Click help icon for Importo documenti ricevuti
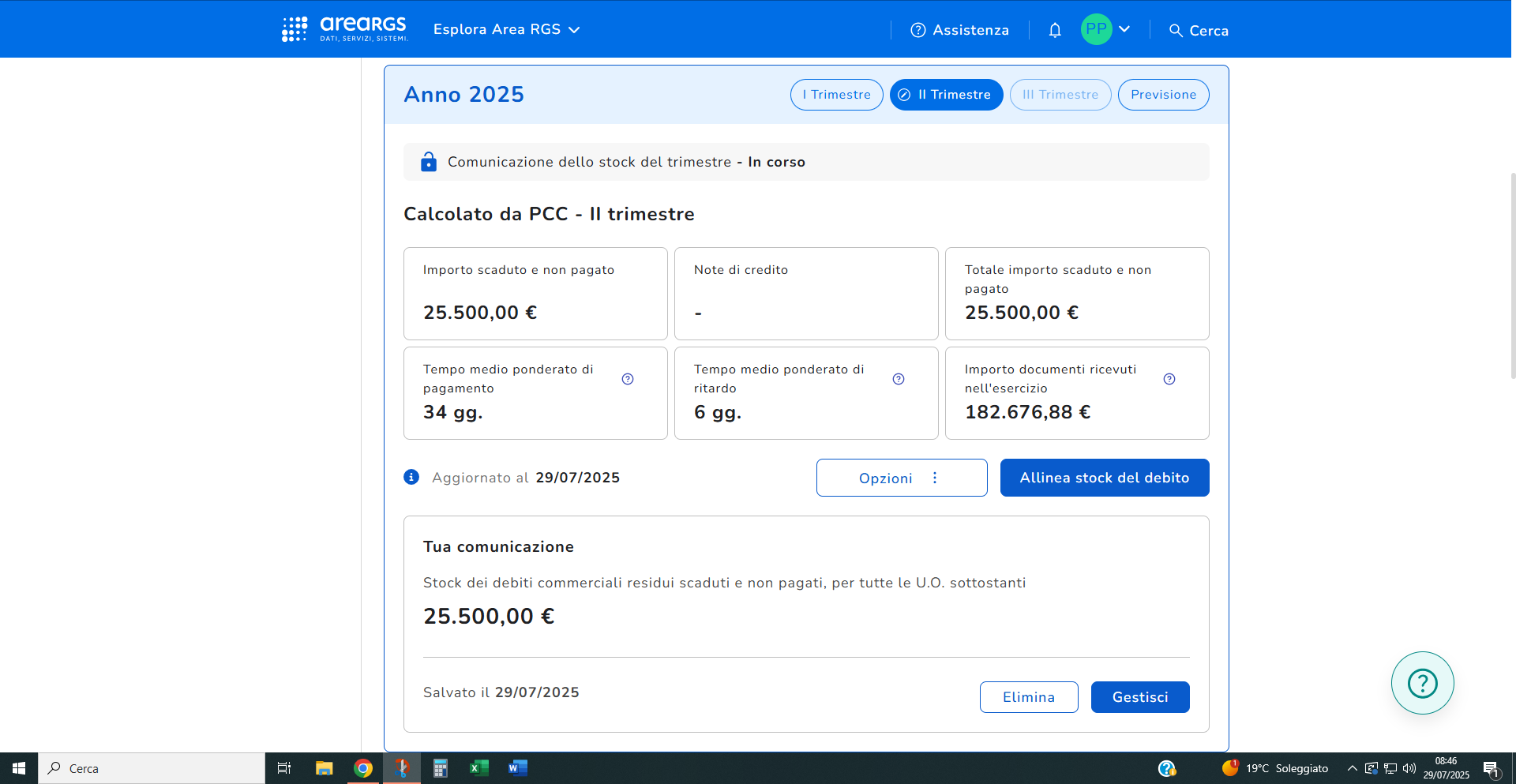 click(x=1169, y=379)
